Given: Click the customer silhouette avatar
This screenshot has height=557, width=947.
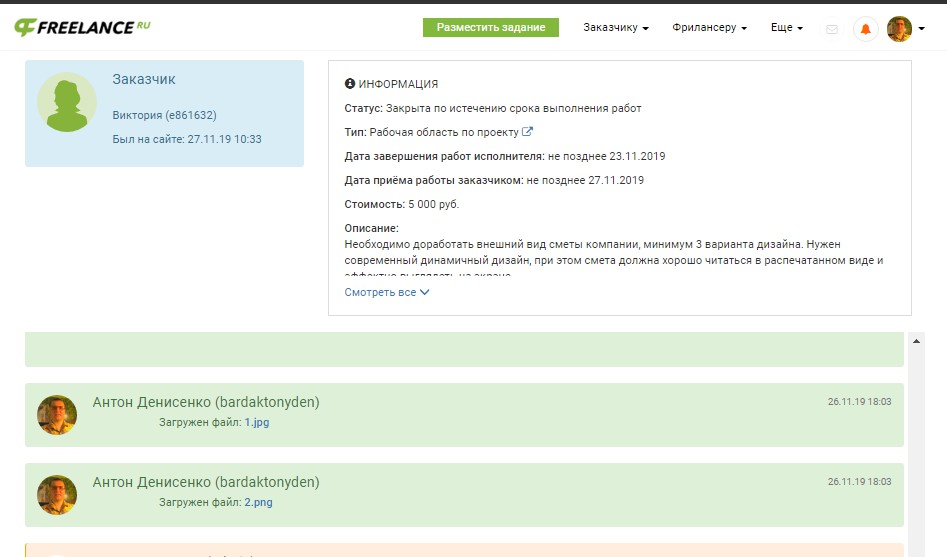Looking at the screenshot, I should 67,103.
